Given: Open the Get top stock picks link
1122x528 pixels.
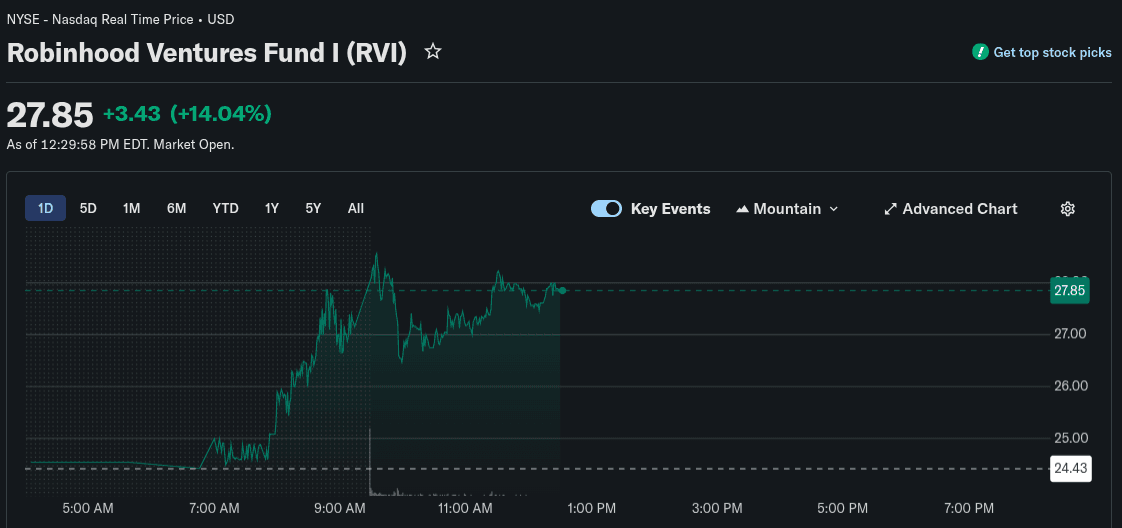Looking at the screenshot, I should pos(1052,52).
